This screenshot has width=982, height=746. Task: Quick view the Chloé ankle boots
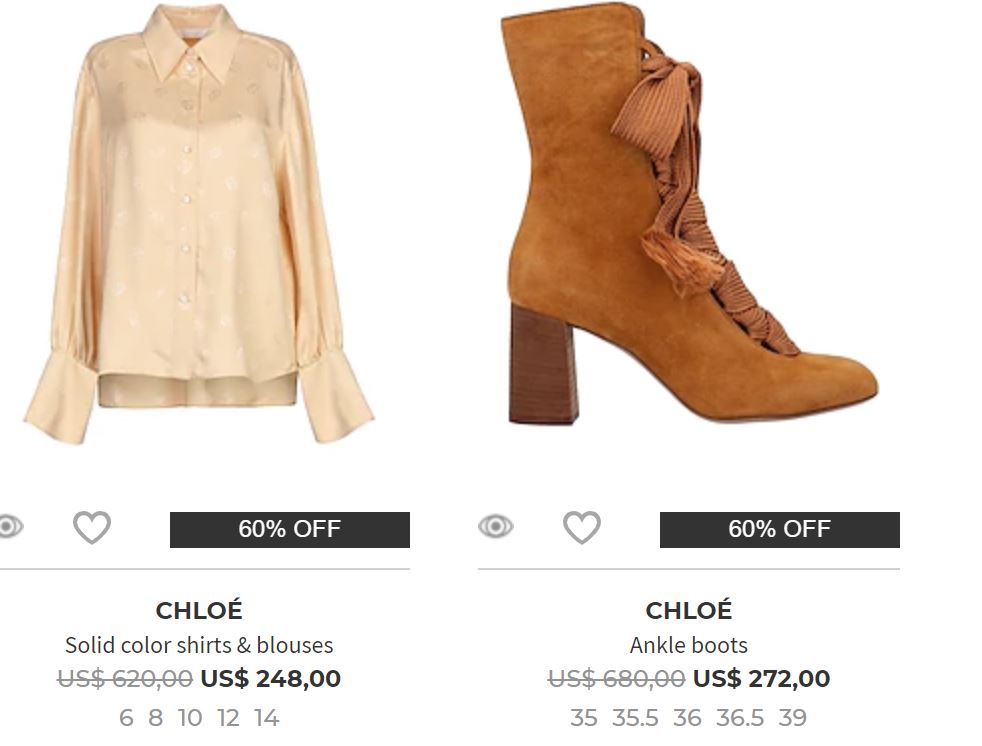[x=495, y=526]
